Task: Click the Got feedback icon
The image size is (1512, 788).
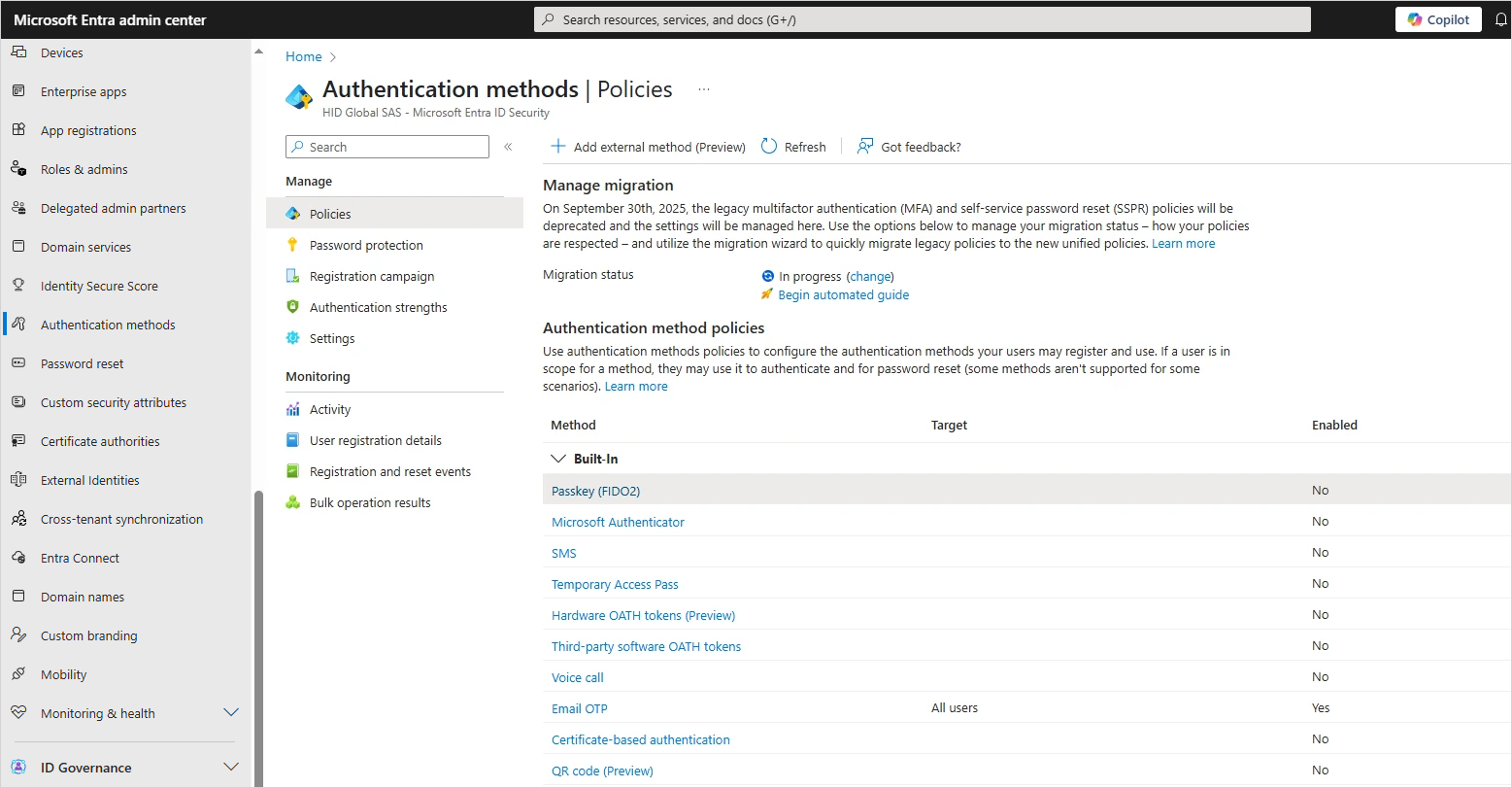Action: (864, 147)
